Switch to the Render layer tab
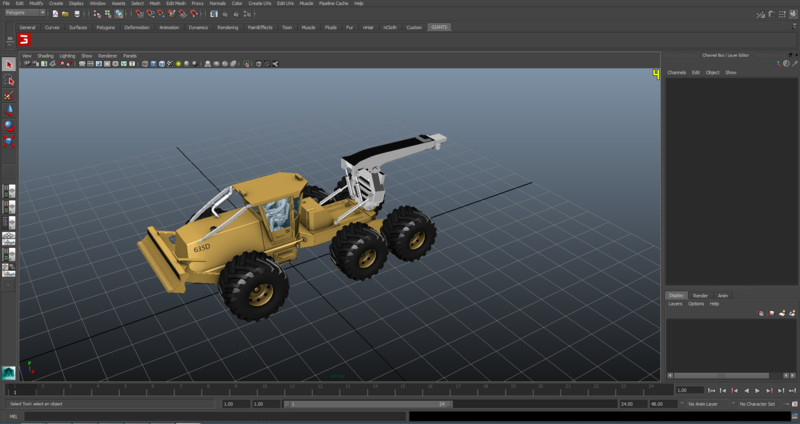The image size is (800, 424). pyautogui.click(x=700, y=295)
